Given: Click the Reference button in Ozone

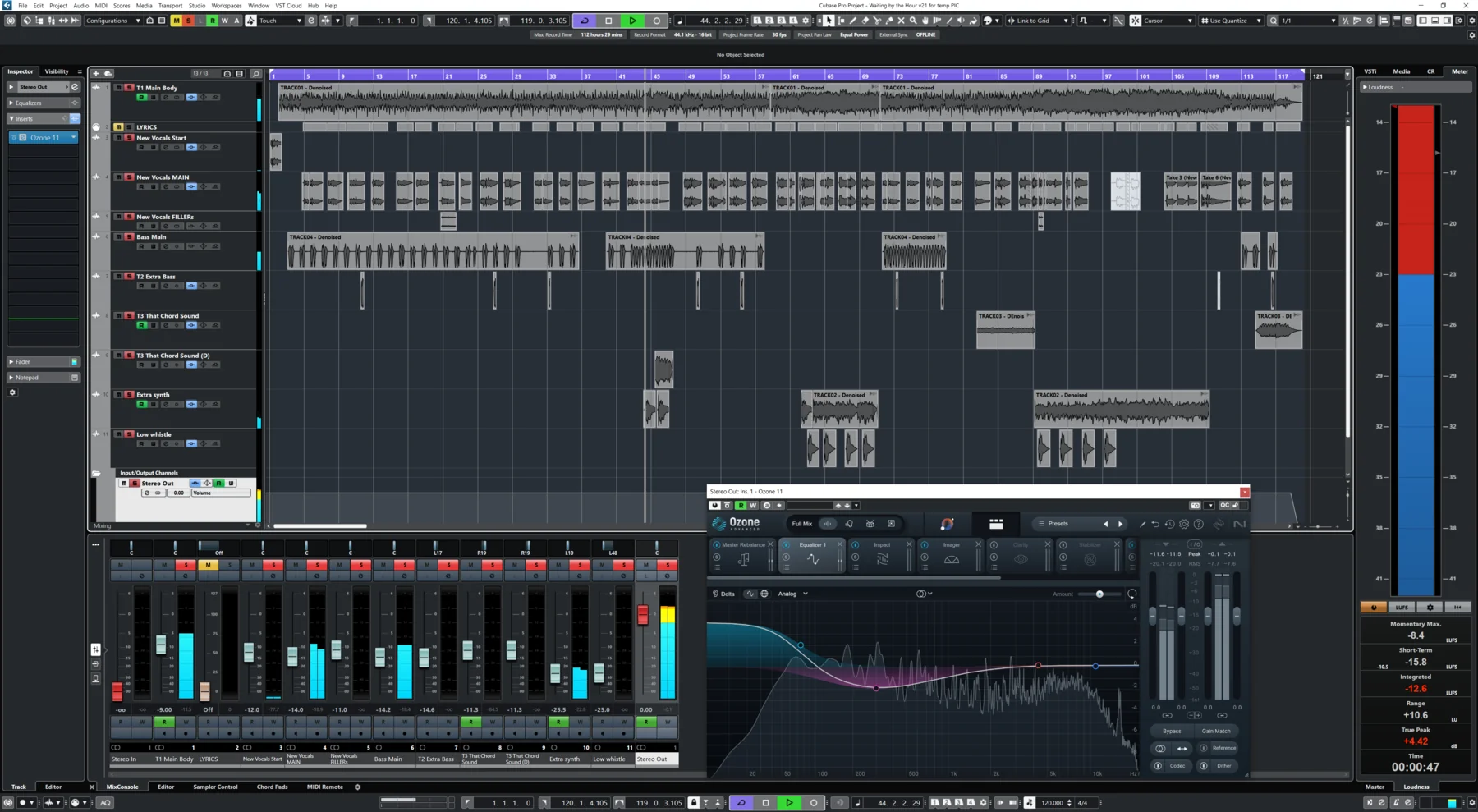Looking at the screenshot, I should point(1223,748).
